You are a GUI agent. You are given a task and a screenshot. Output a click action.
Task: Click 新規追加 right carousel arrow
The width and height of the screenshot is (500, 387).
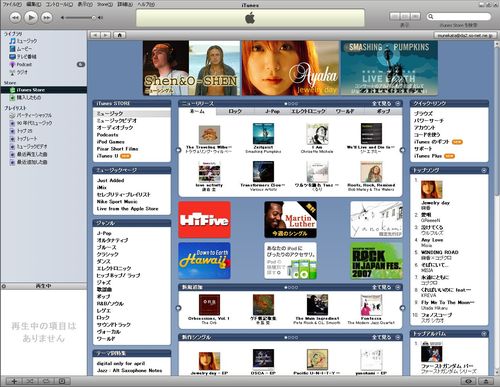pos(402,308)
